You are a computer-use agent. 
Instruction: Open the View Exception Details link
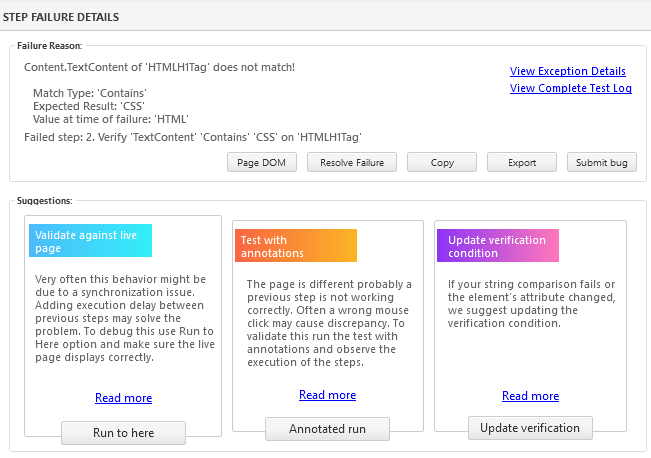point(568,71)
